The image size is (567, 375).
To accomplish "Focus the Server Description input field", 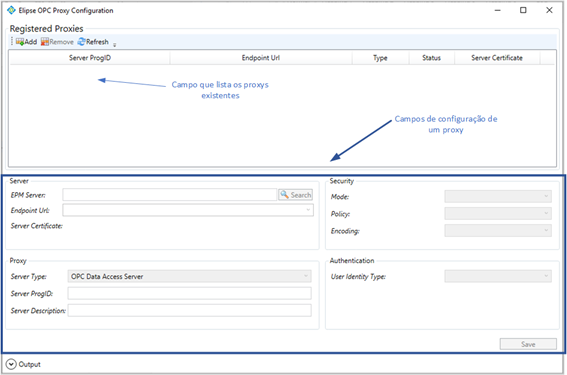I will 189,310.
